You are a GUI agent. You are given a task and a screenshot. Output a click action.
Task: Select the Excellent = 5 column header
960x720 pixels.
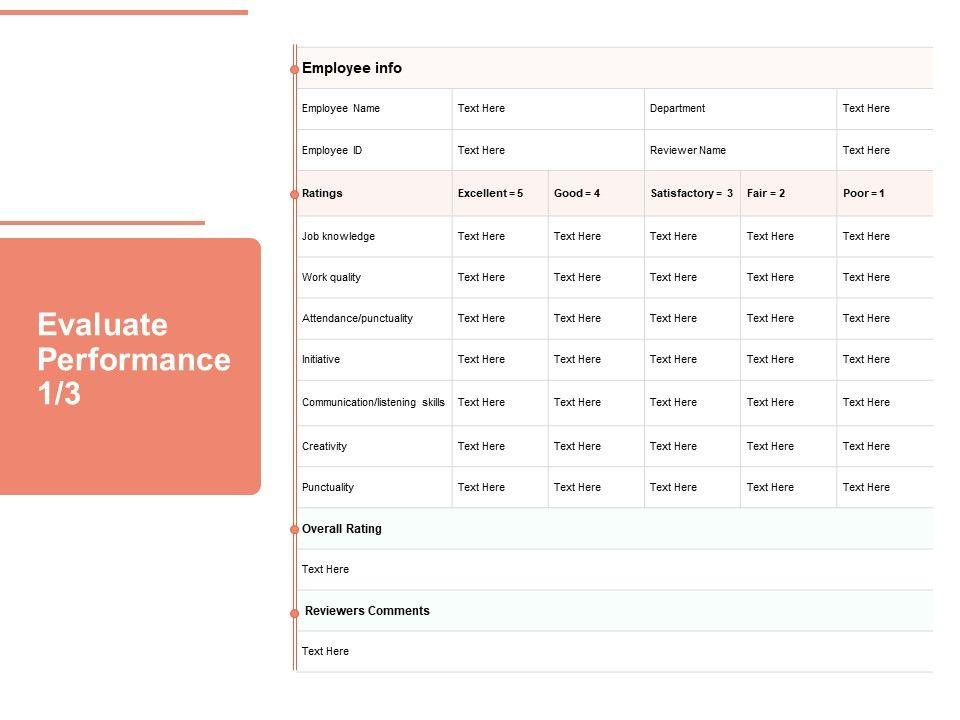(491, 194)
